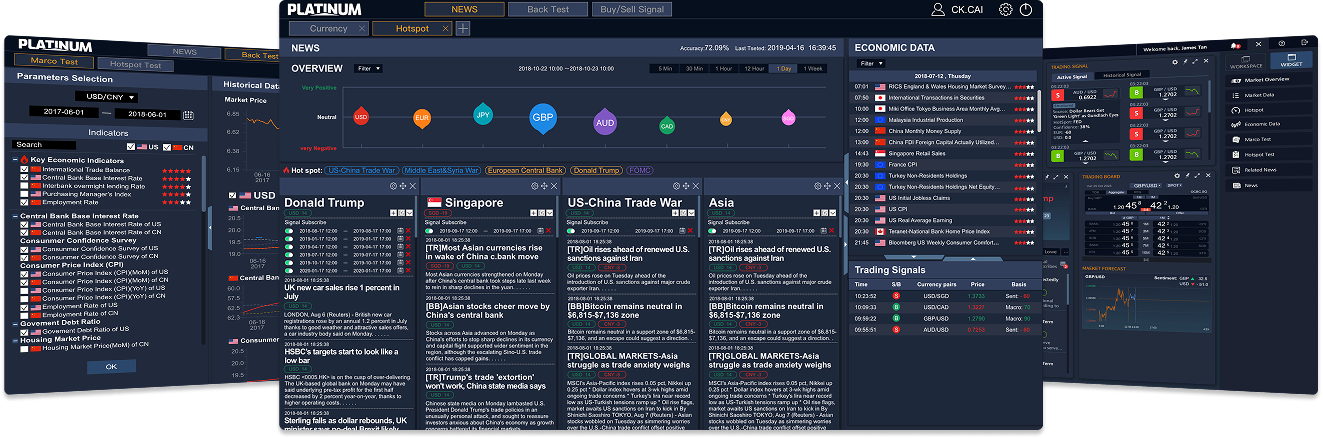Toggle the US checkbox beside Search
This screenshot has width=1323, height=438.
click(x=131, y=146)
